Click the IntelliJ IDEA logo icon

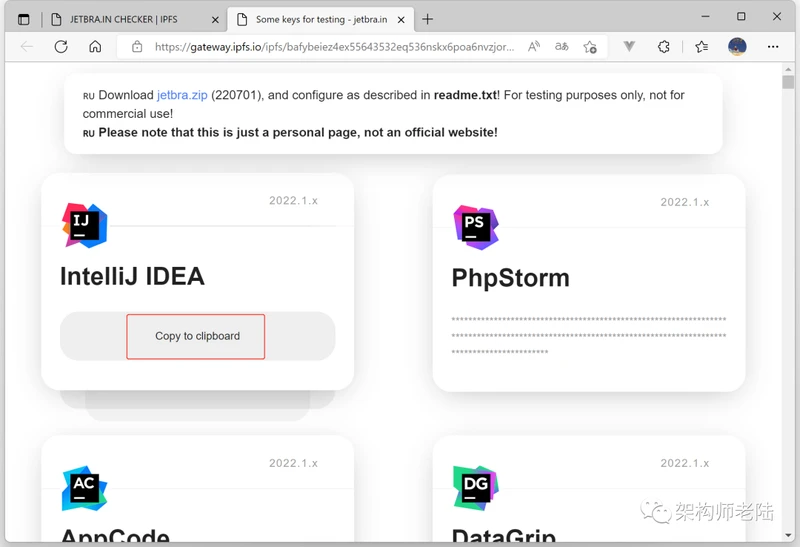coord(85,226)
